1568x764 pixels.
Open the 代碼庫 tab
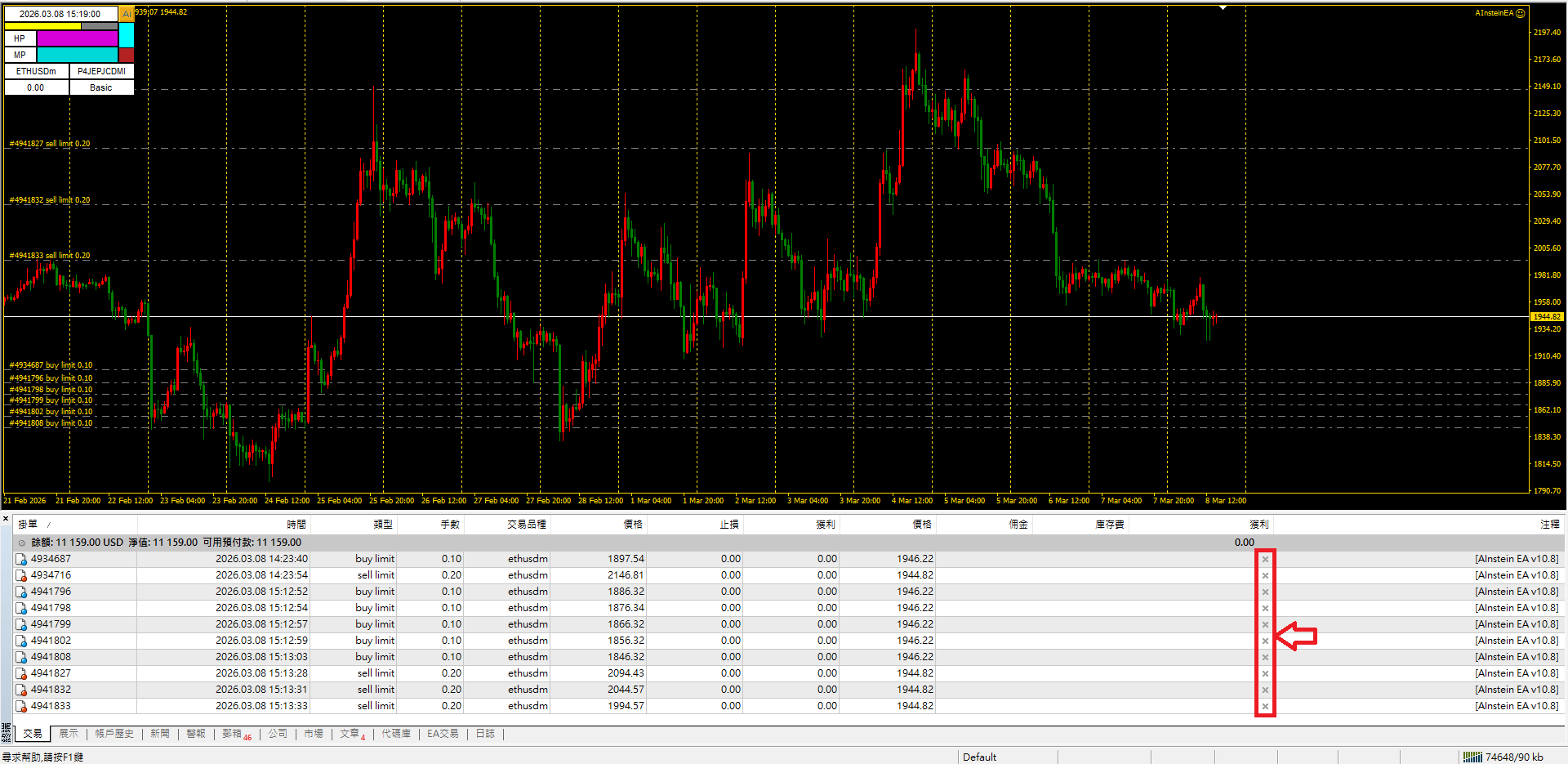pos(396,734)
